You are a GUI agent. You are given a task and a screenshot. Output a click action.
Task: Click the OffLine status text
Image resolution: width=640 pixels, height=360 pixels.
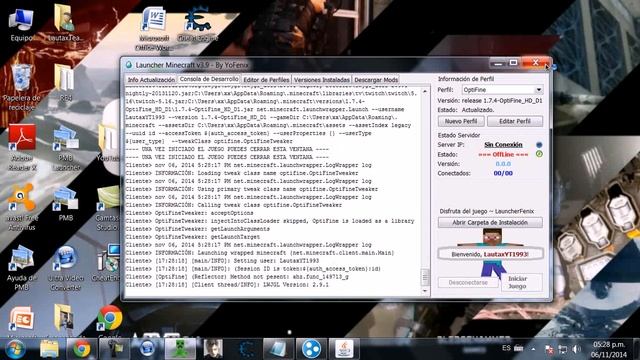pos(503,154)
